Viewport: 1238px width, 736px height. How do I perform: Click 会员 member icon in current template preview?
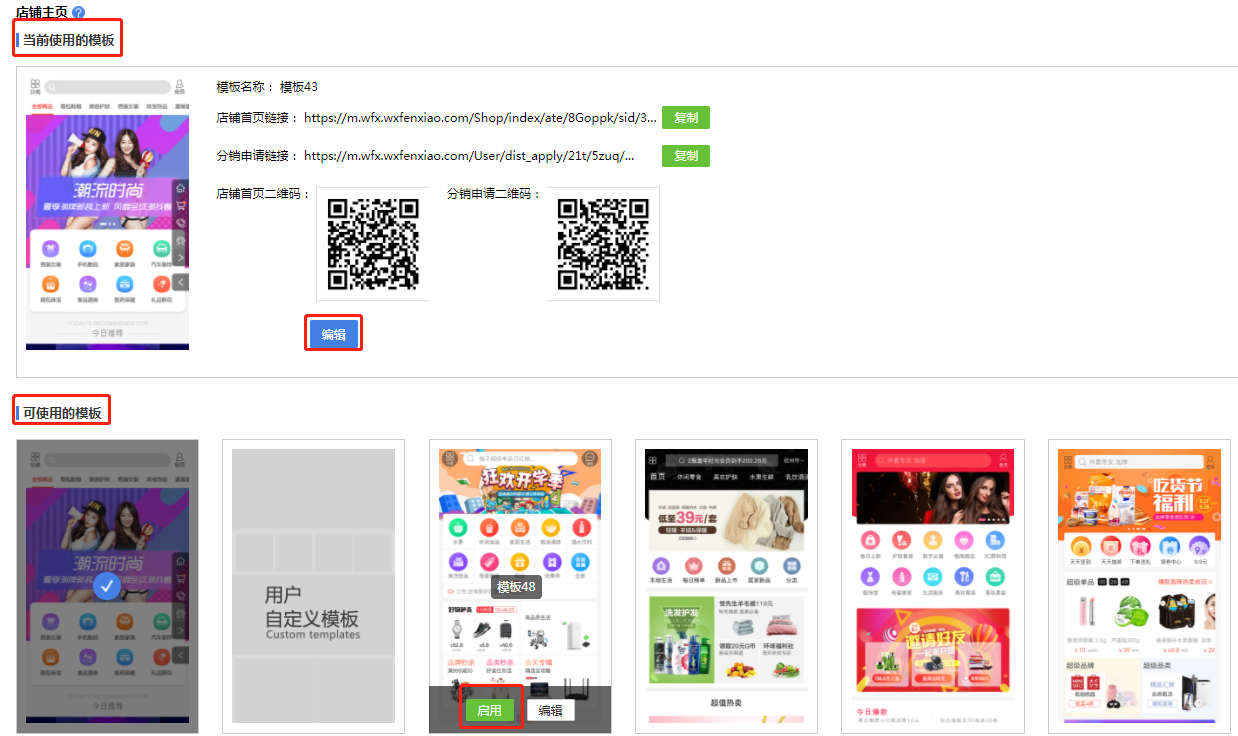coord(180,87)
